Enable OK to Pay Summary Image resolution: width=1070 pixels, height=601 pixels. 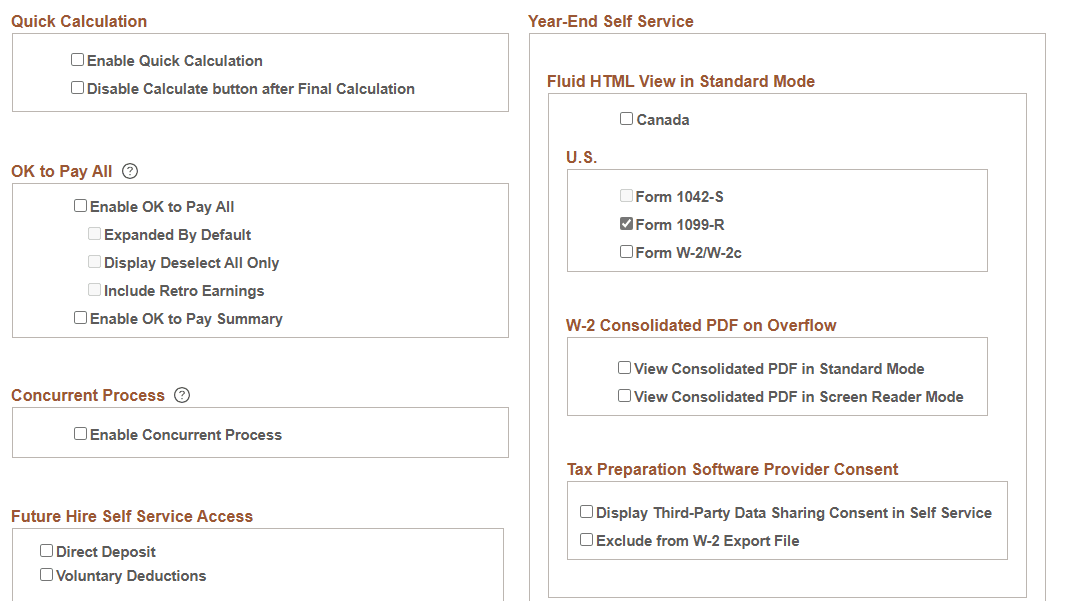80,317
